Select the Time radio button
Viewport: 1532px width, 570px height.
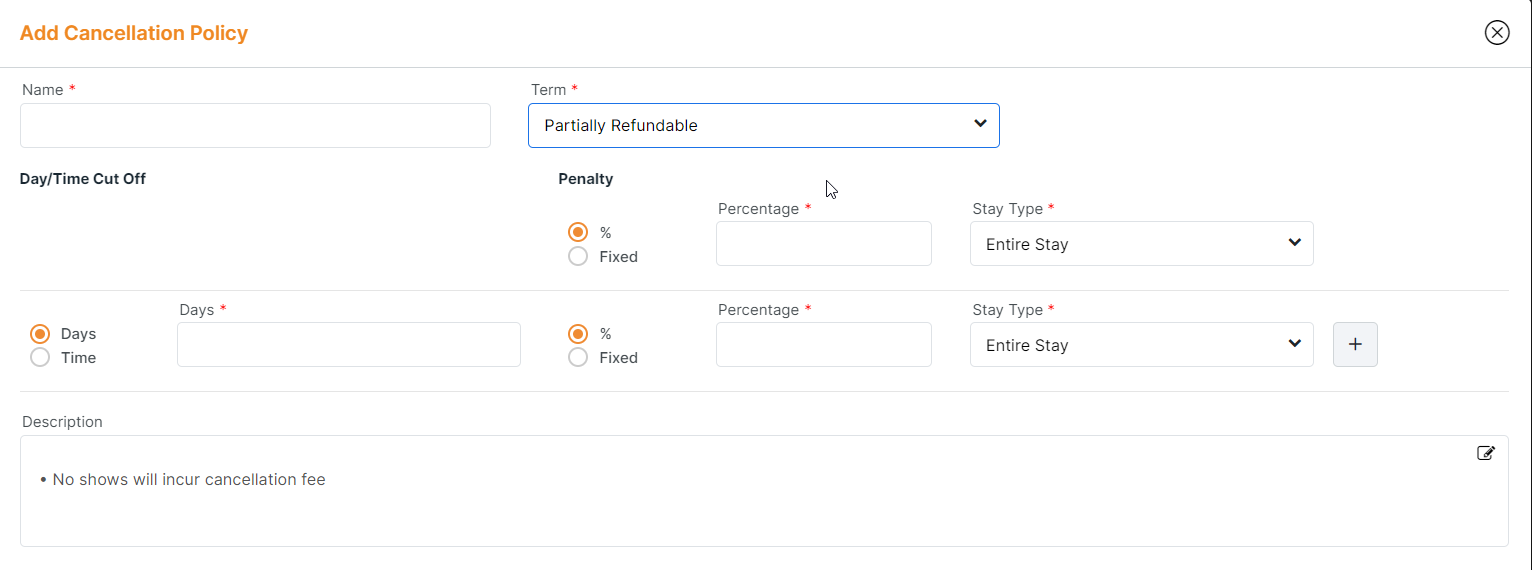point(40,358)
